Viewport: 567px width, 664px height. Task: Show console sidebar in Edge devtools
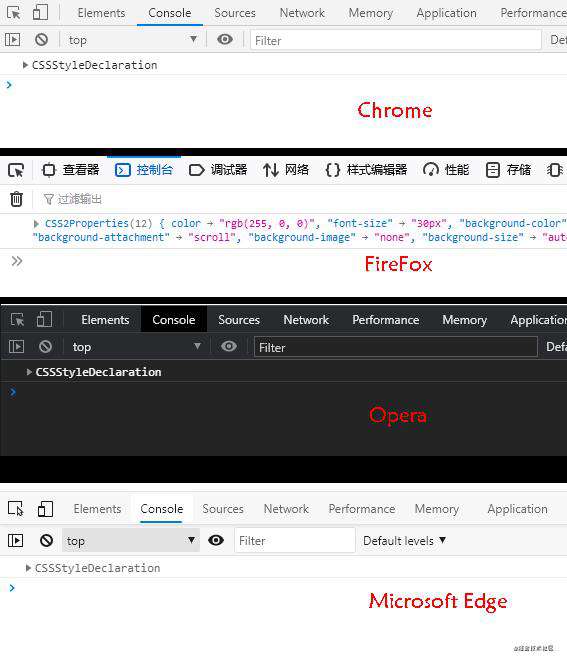click(16, 540)
